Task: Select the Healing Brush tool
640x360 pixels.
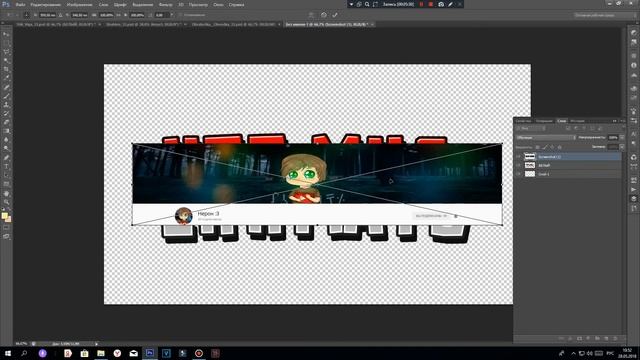Action: coord(6,87)
